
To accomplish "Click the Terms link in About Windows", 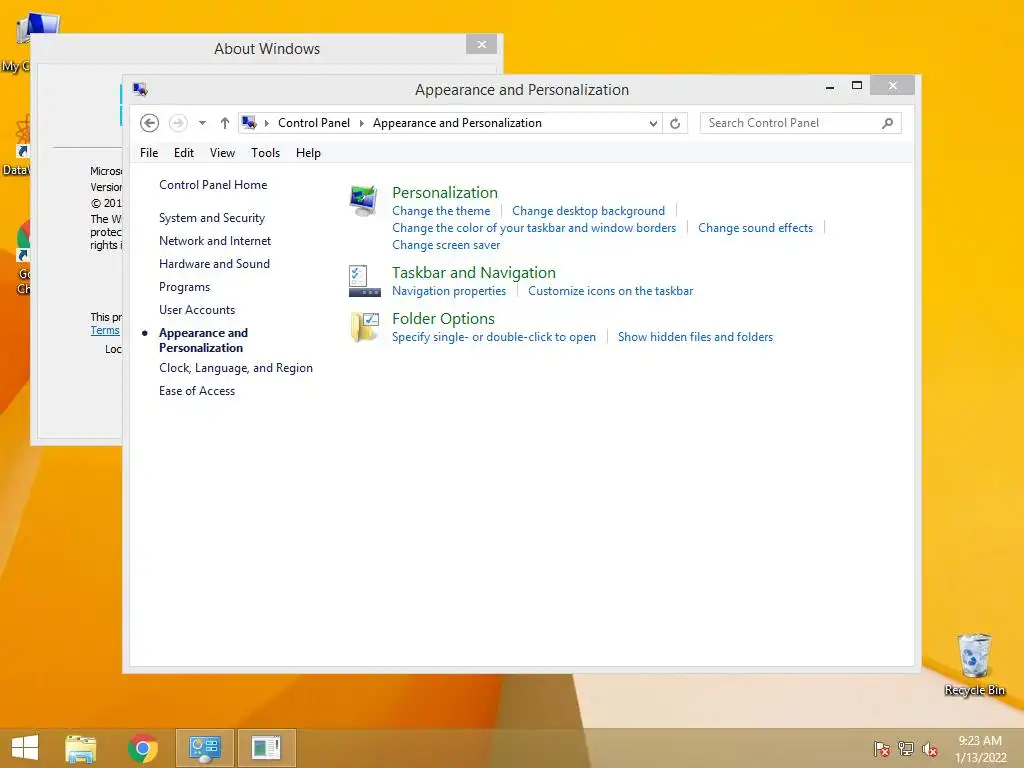I will (x=105, y=330).
